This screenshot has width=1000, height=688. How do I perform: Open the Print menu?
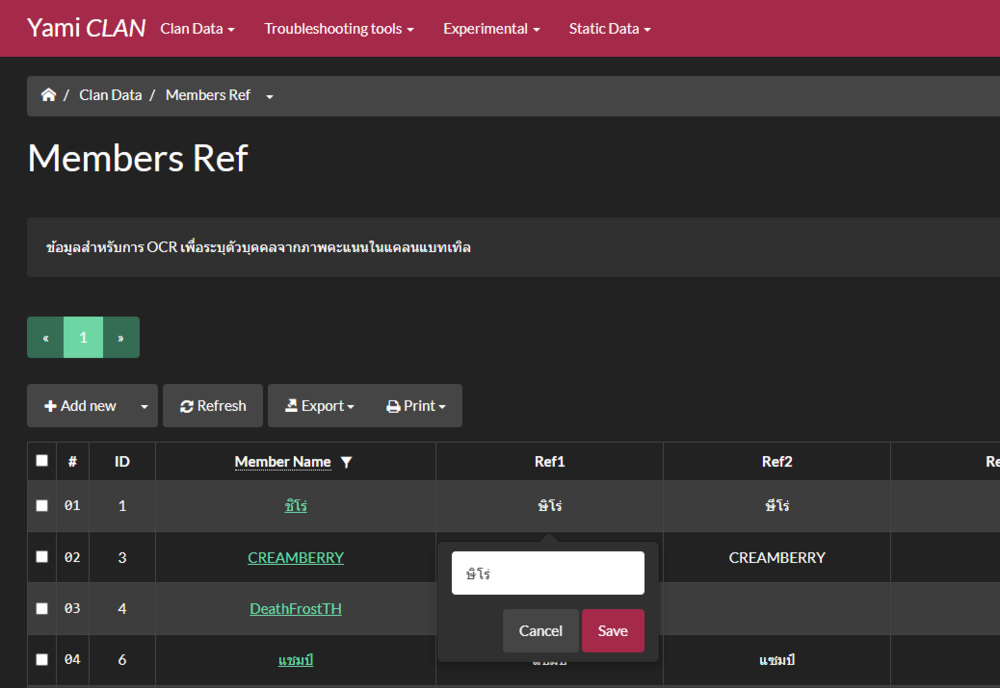click(x=416, y=406)
